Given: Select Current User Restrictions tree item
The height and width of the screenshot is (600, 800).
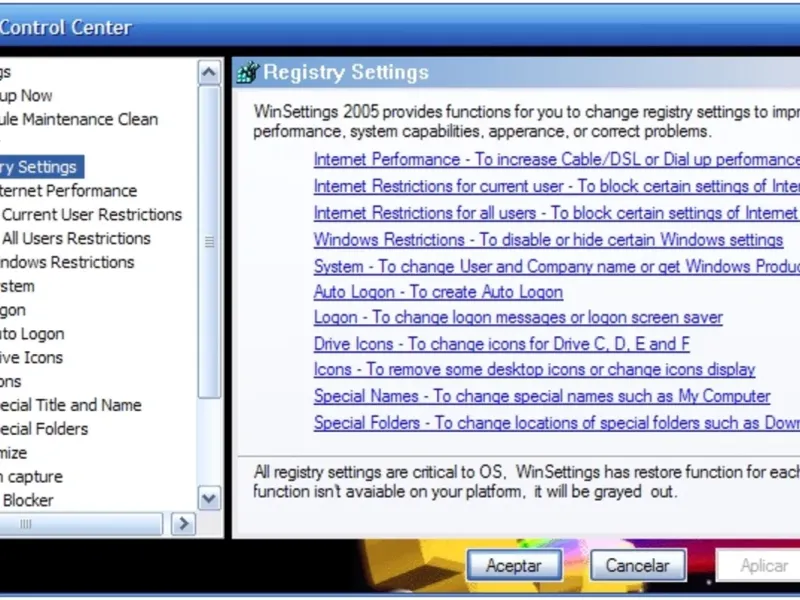Looking at the screenshot, I should [91, 215].
